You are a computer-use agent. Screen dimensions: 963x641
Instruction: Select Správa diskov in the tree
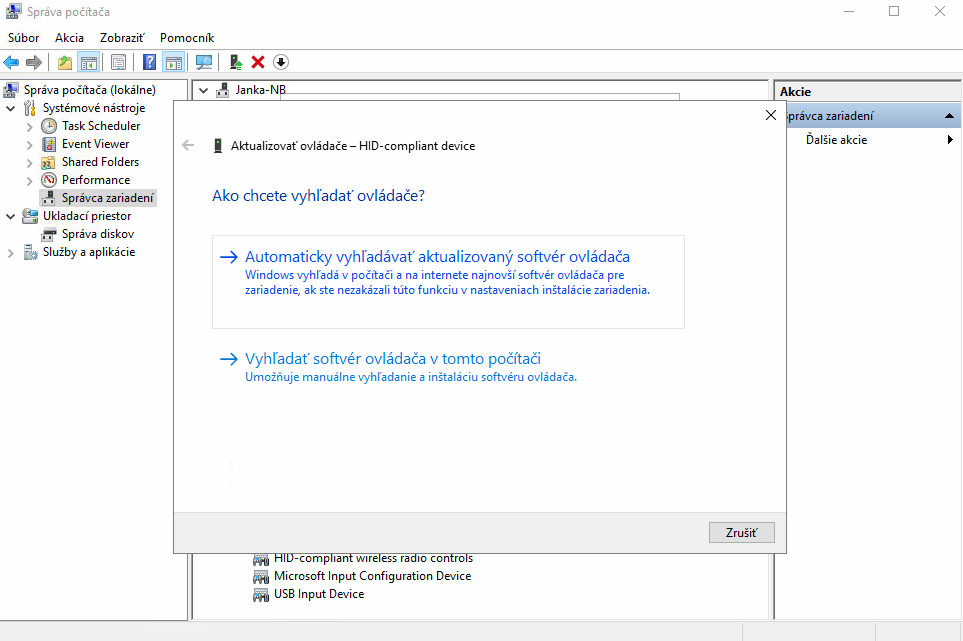97,234
